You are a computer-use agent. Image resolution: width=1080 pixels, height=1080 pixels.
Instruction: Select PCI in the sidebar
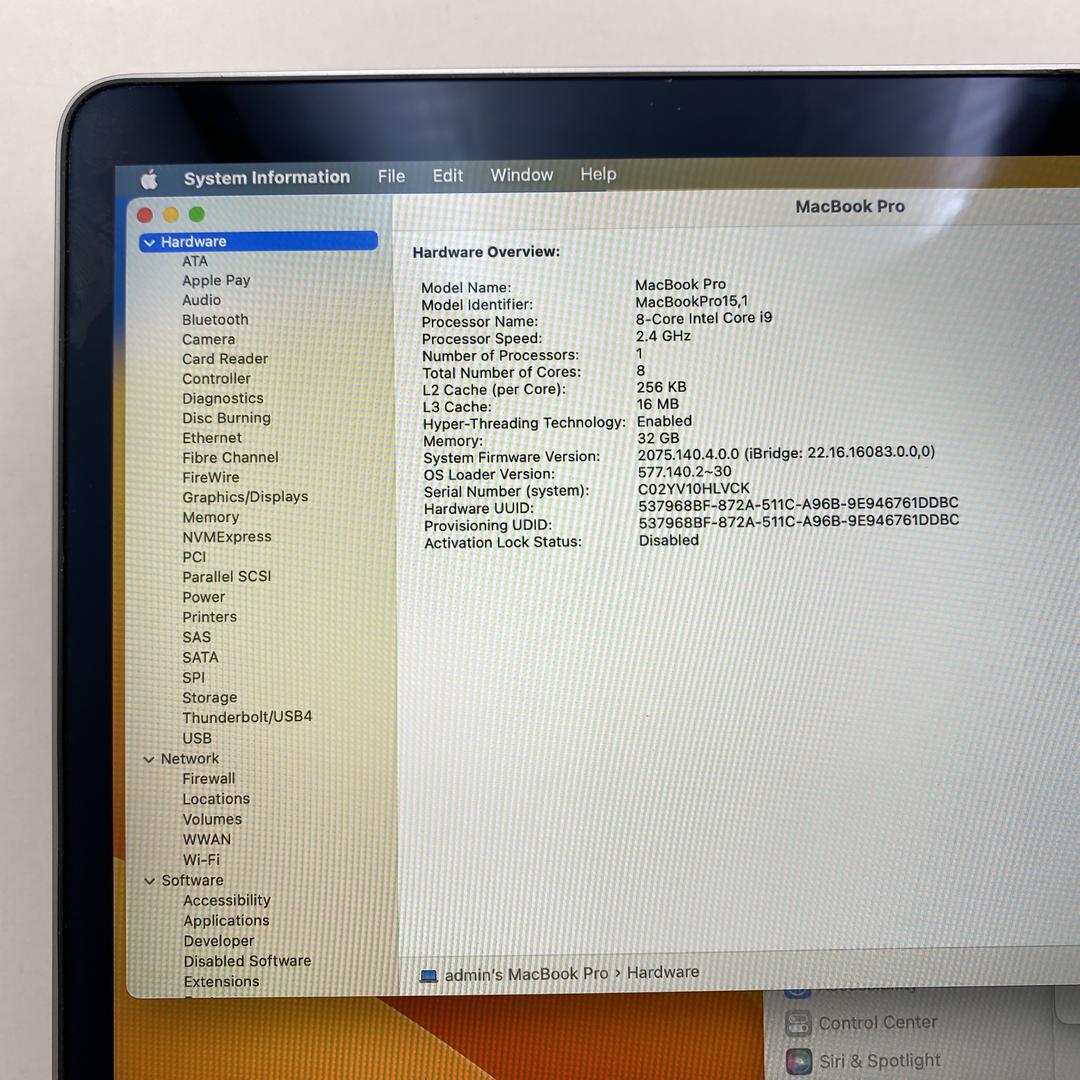tap(194, 557)
